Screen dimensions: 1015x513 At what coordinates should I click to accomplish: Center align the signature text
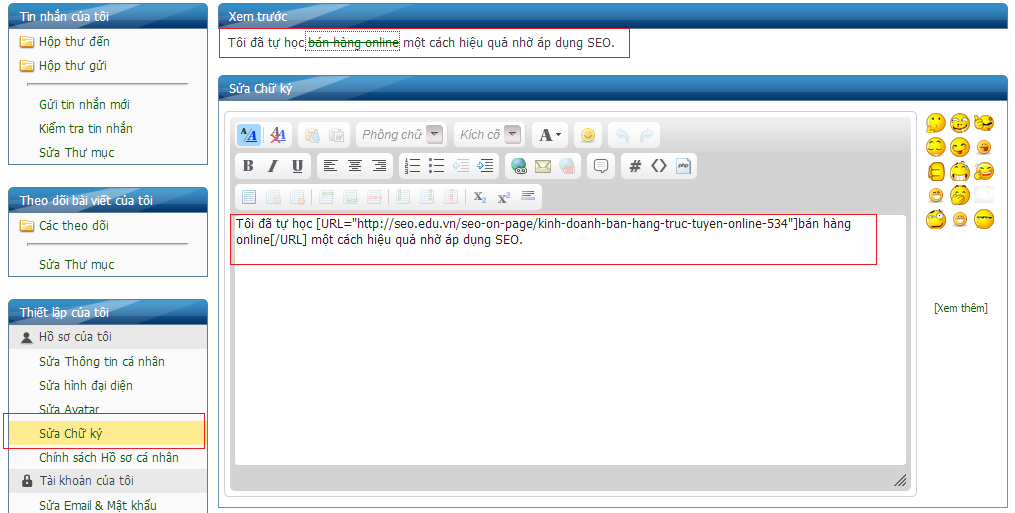[354, 166]
